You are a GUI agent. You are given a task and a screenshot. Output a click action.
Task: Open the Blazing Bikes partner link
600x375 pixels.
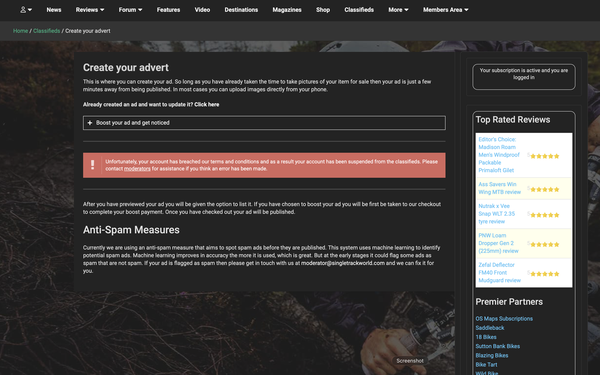492,355
